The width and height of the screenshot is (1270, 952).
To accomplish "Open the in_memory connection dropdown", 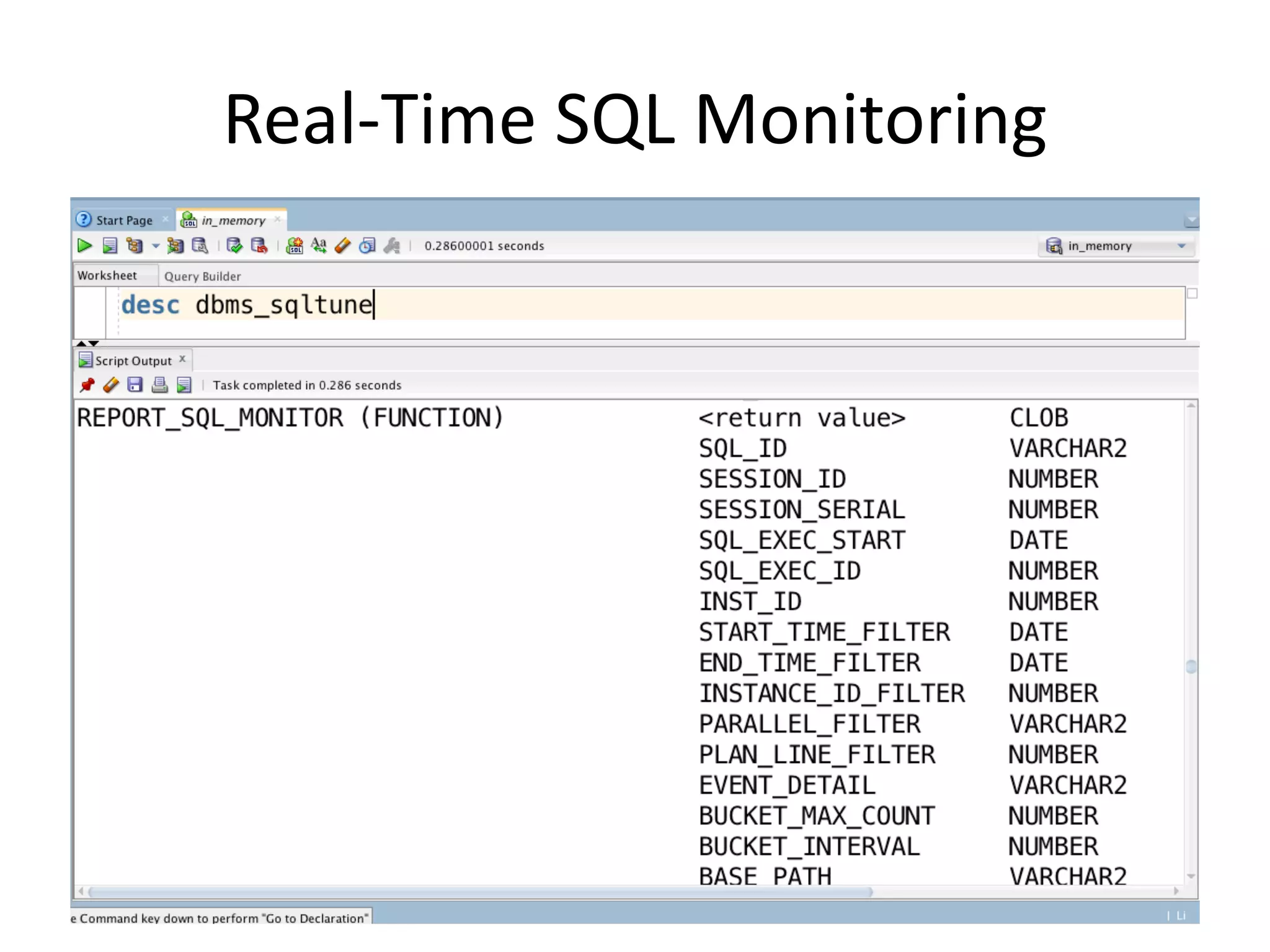I will tap(1181, 246).
